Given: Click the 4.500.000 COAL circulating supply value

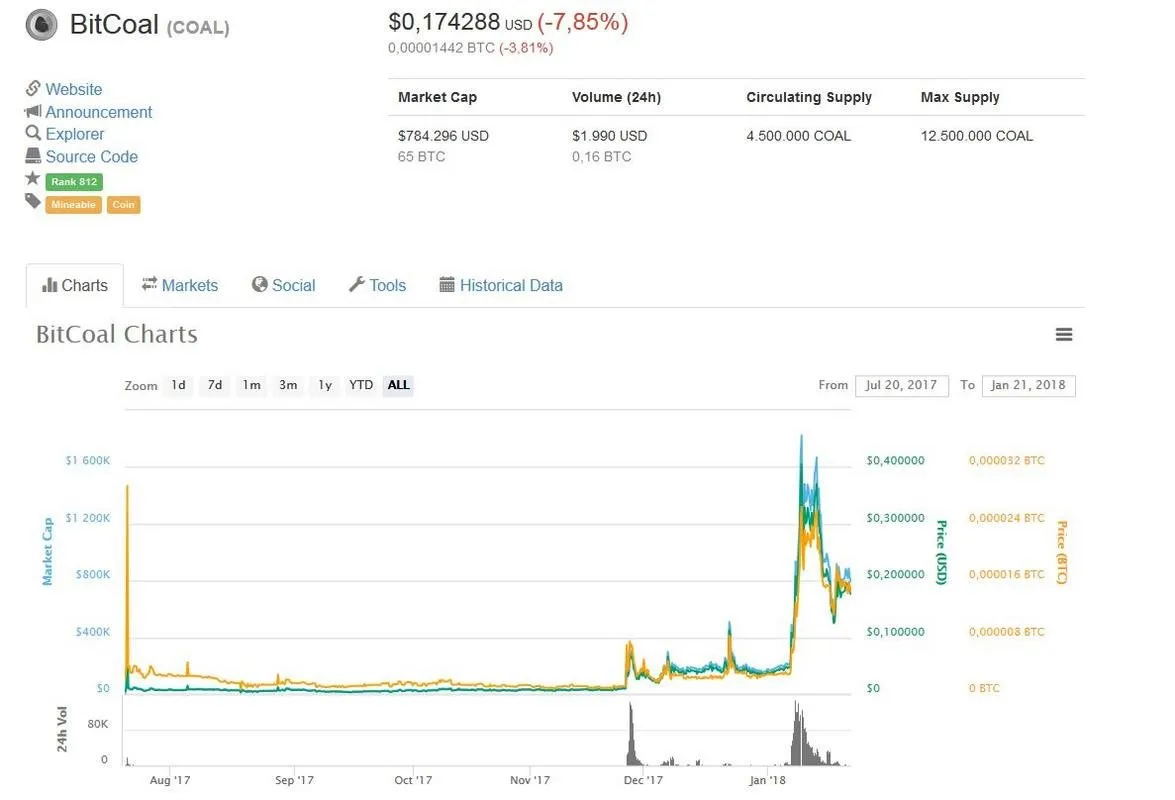Looking at the screenshot, I should (x=798, y=136).
